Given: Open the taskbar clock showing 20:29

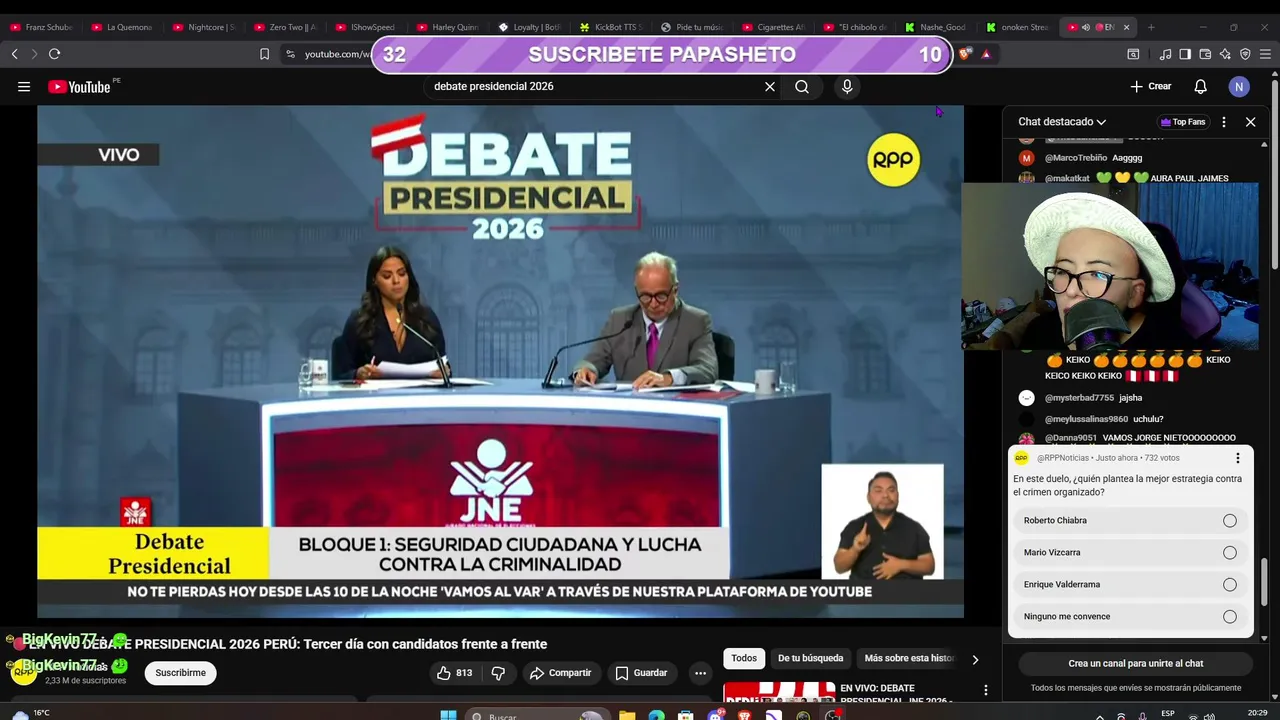Looking at the screenshot, I should 1257,713.
